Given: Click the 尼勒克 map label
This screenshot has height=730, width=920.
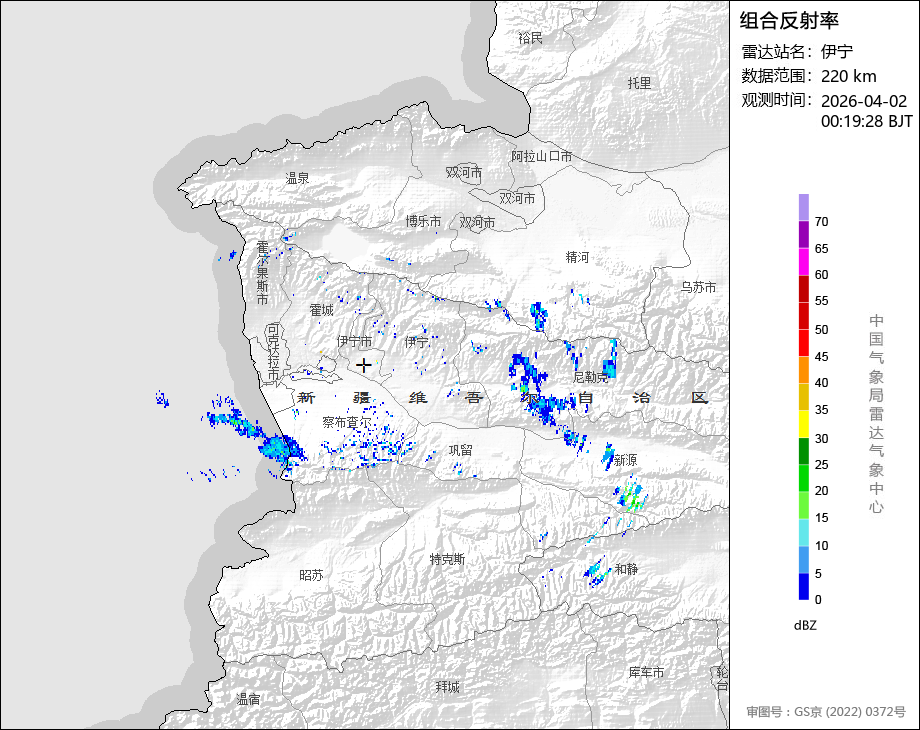Looking at the screenshot, I should (x=590, y=377).
